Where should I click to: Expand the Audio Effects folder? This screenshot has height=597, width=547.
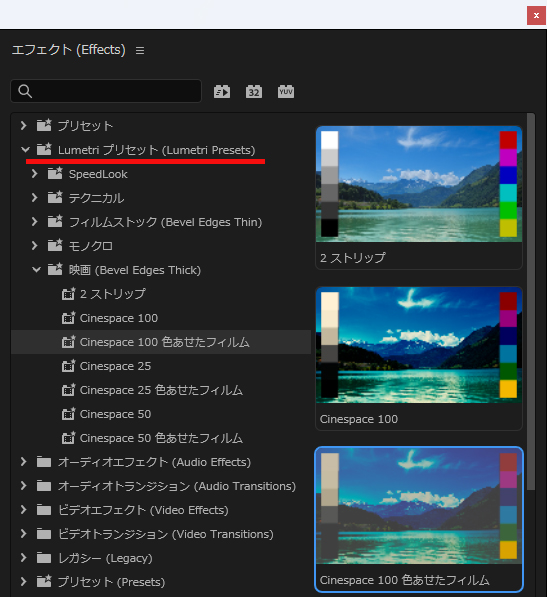[x=24, y=461]
